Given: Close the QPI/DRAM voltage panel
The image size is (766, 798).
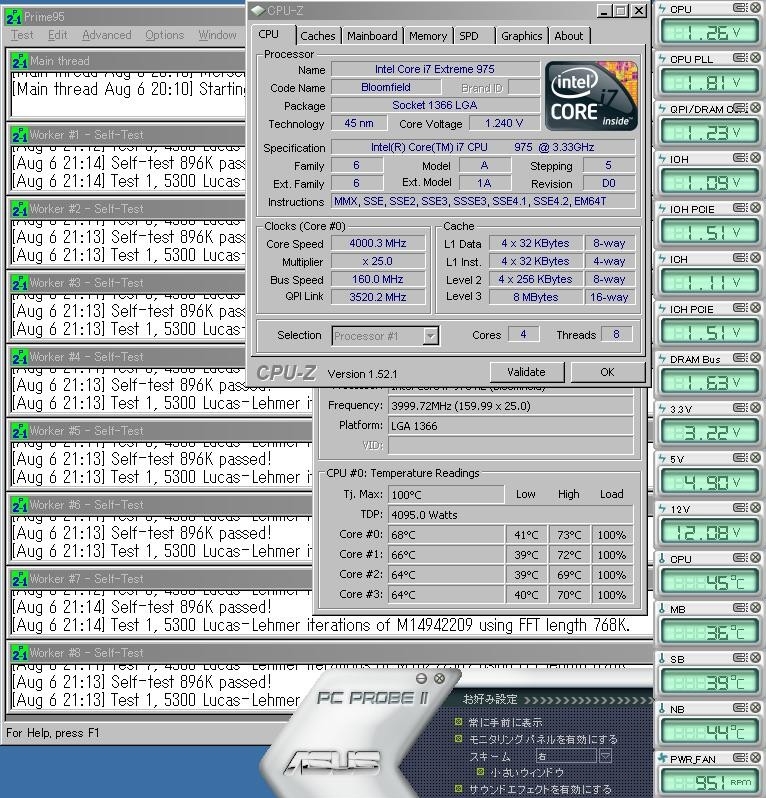Looking at the screenshot, I should [x=755, y=107].
